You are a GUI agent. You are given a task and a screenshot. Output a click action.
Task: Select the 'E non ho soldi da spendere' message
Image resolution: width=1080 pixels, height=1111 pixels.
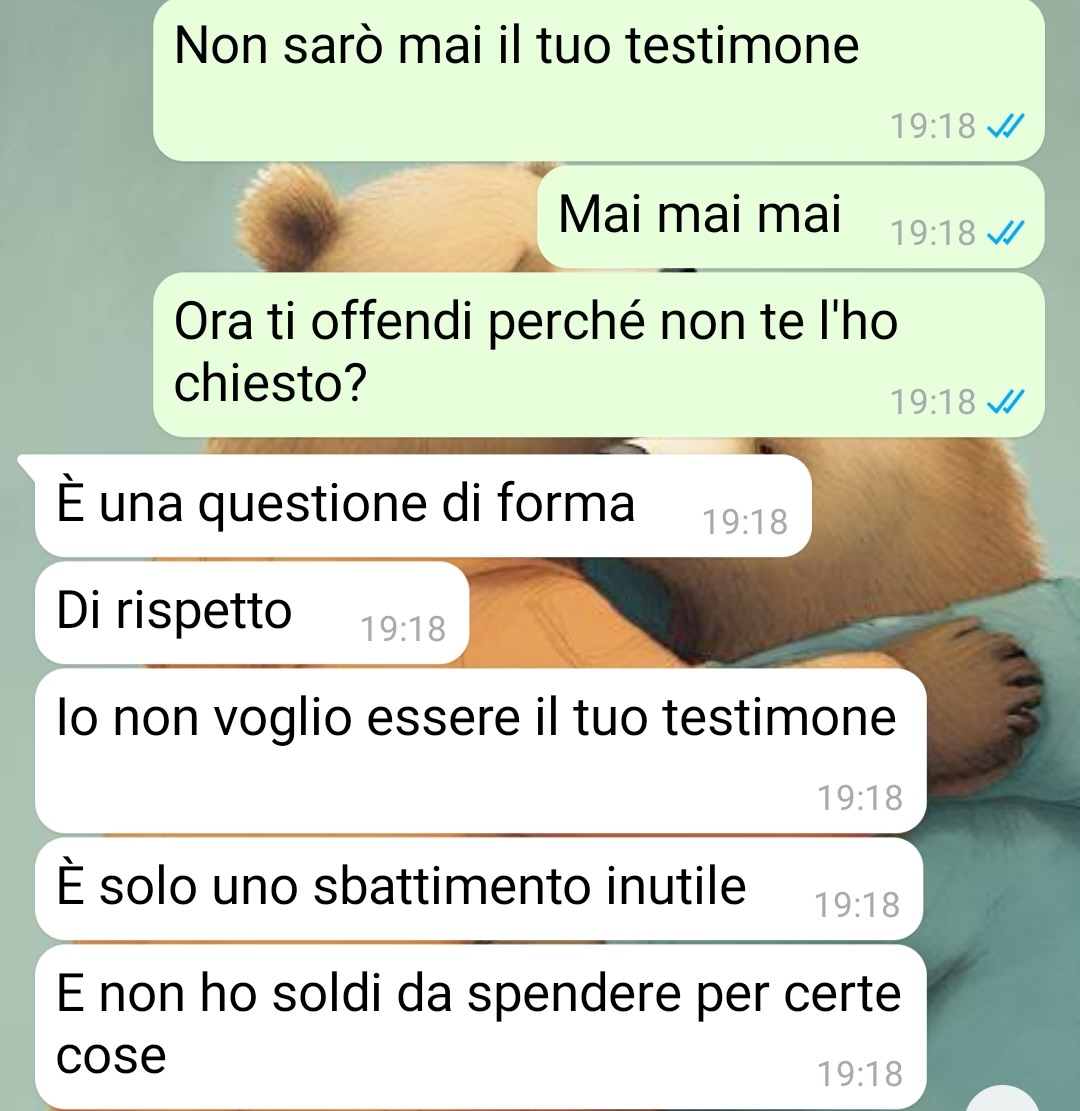click(480, 1027)
